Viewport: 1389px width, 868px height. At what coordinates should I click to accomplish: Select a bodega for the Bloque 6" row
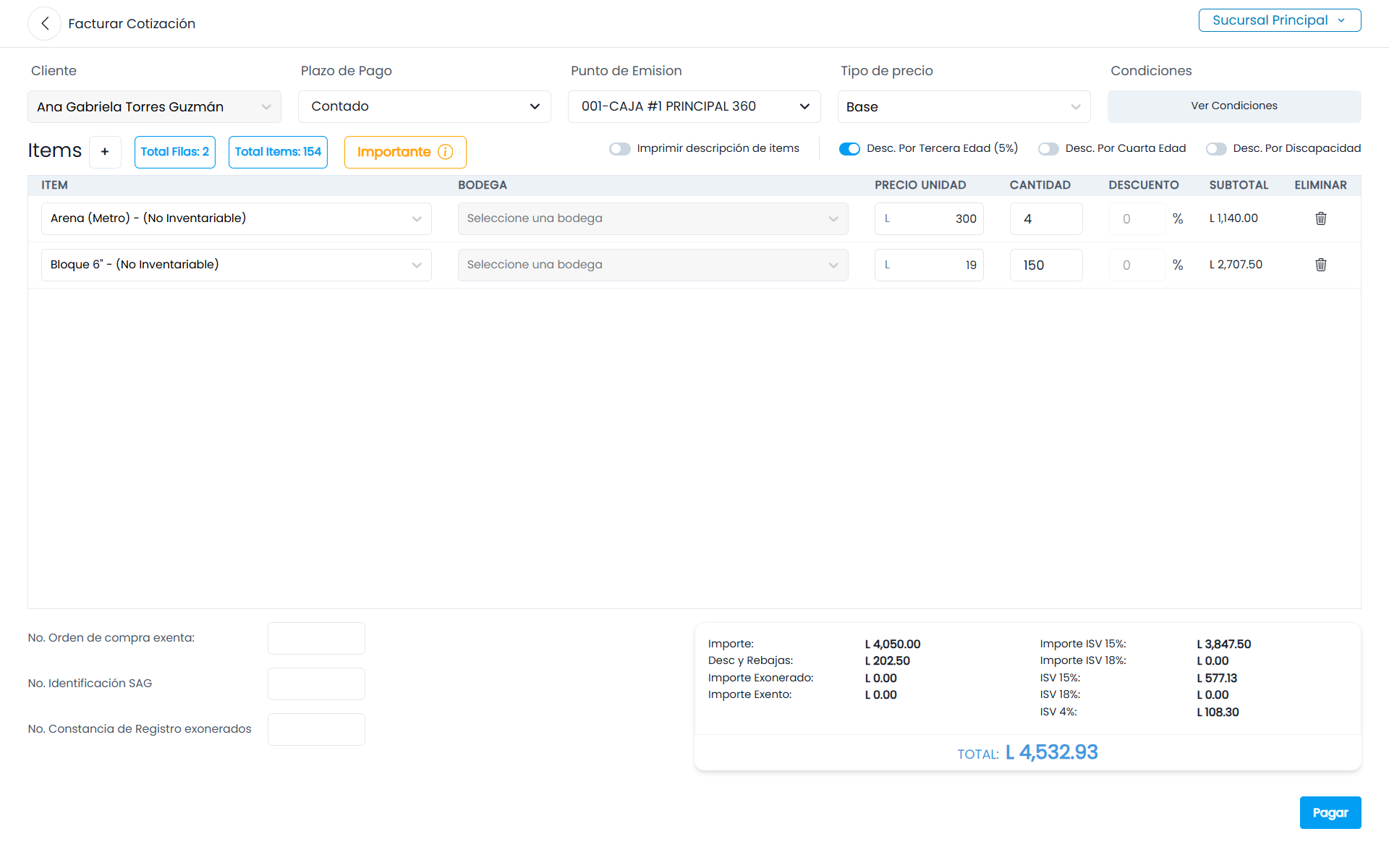point(653,265)
